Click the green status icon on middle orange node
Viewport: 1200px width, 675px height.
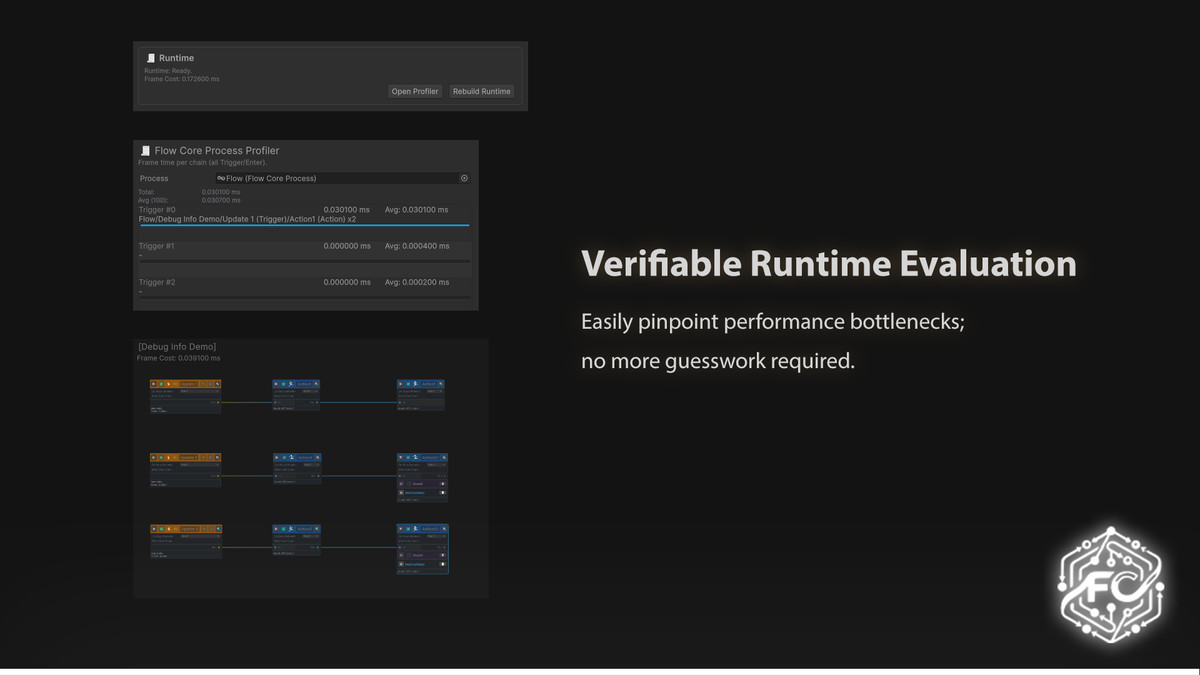[x=161, y=457]
